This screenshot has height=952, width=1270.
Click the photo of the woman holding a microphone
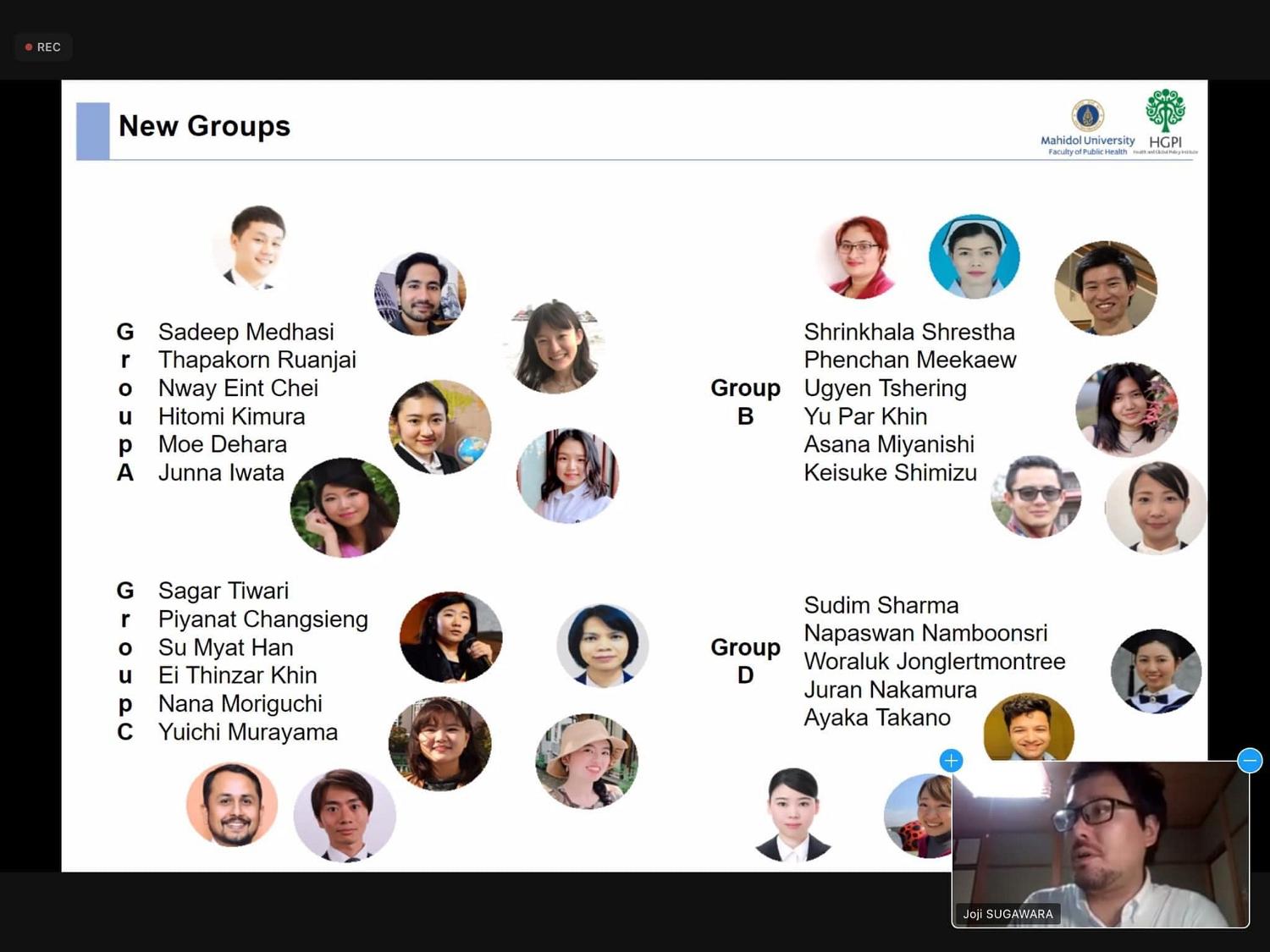pyautogui.click(x=451, y=637)
